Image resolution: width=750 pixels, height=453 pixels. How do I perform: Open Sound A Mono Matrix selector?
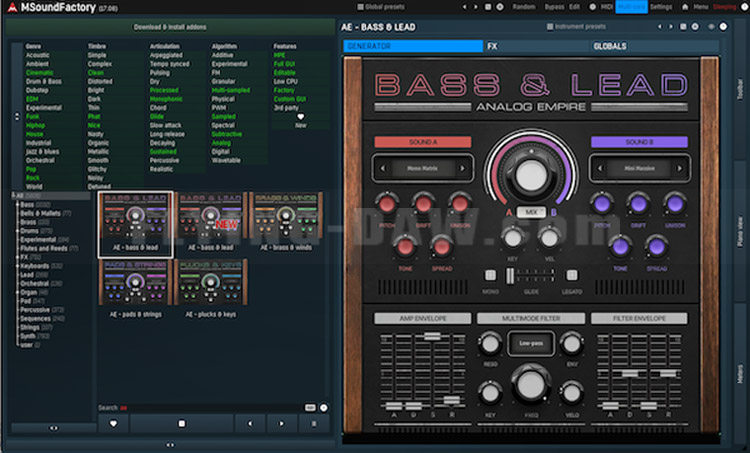point(422,168)
